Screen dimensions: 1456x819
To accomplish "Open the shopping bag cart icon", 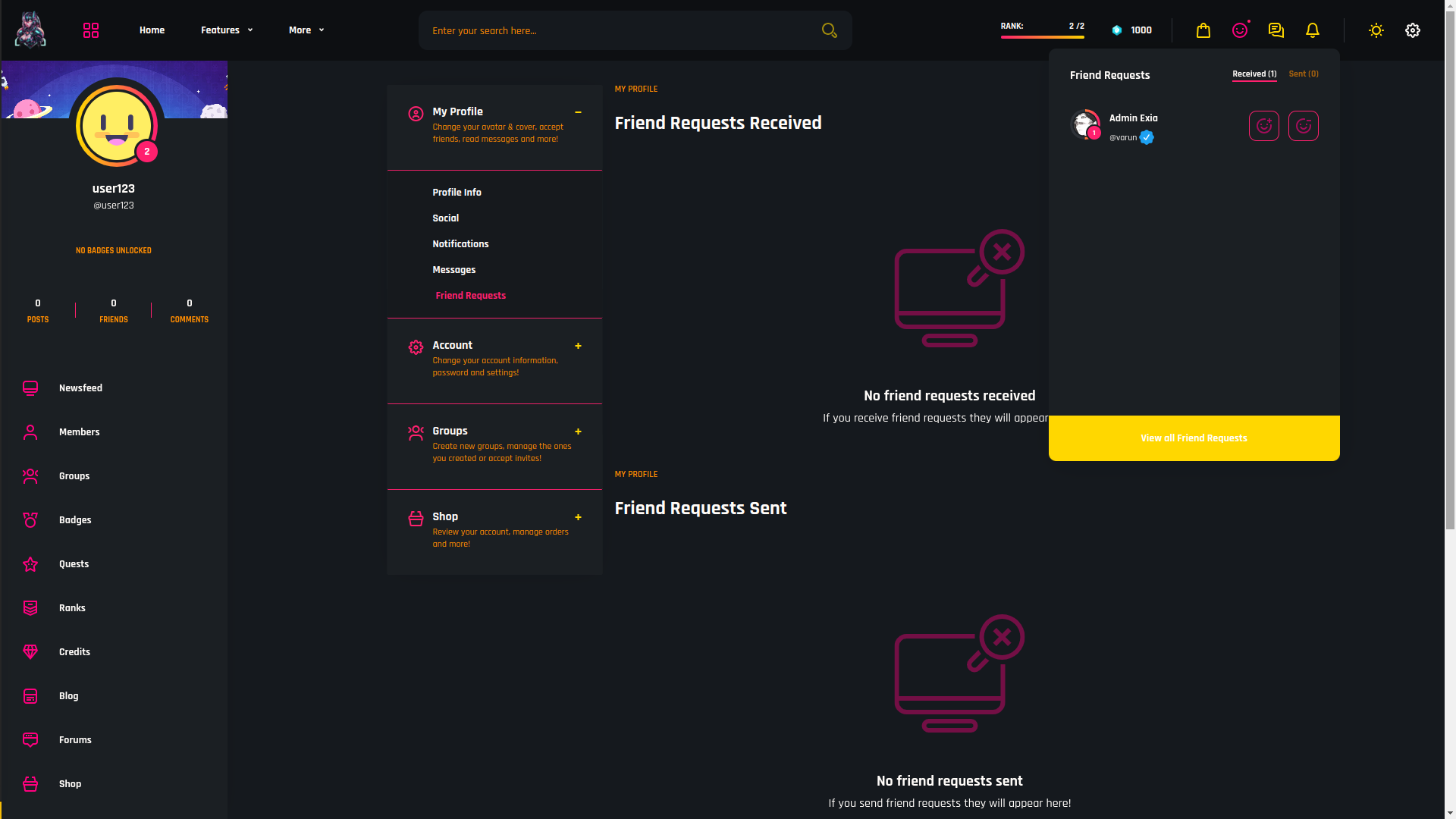I will tap(1203, 30).
